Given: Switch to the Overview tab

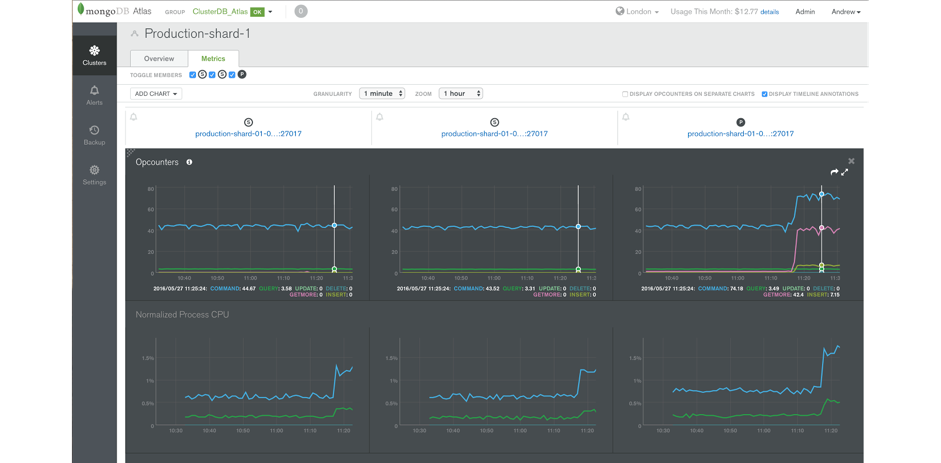Looking at the screenshot, I should [x=159, y=59].
